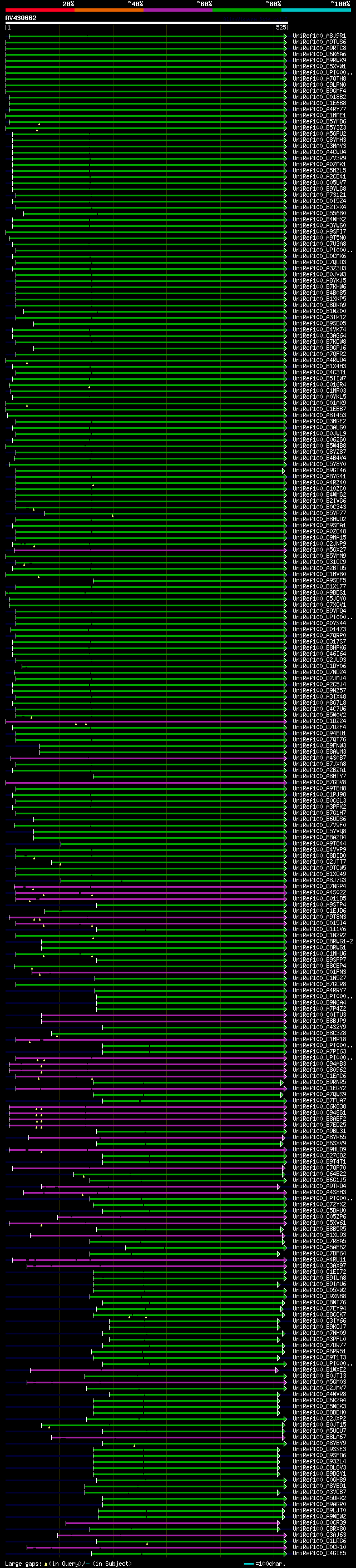This screenshot has height=1568, width=356.
Task: Open the last hit UniRef100_C4GIE5
Action: (319, 1553)
